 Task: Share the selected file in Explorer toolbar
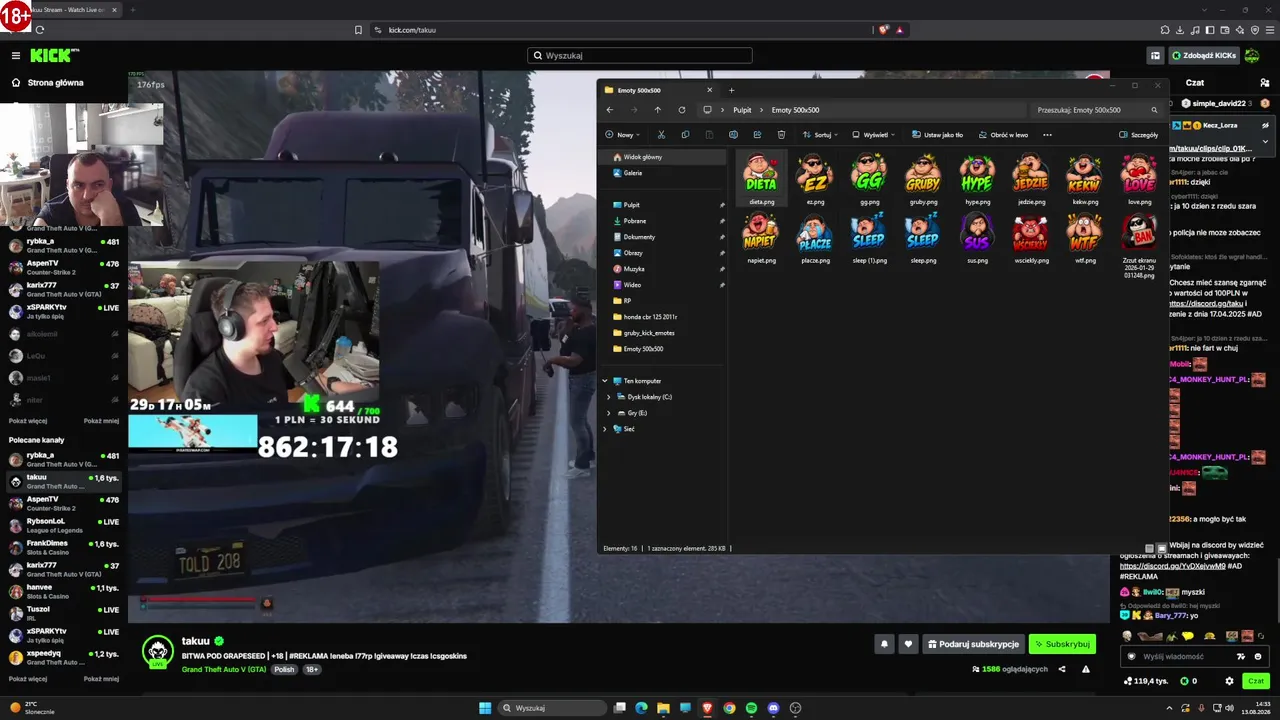coord(757,135)
